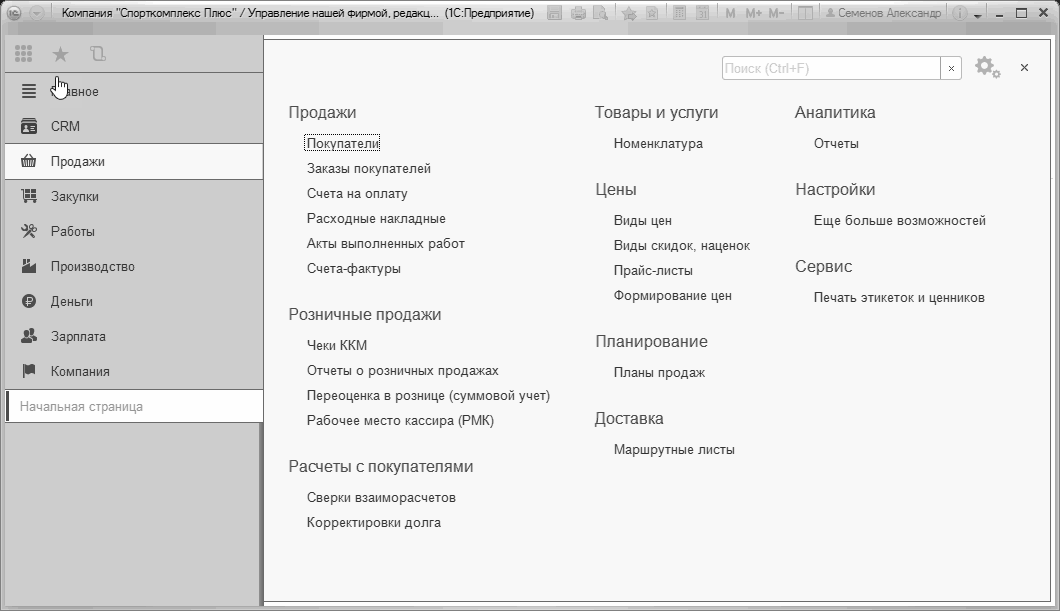Toggle the panel layout icon in title bar
The height and width of the screenshot is (611, 1060).
pyautogui.click(x=805, y=13)
